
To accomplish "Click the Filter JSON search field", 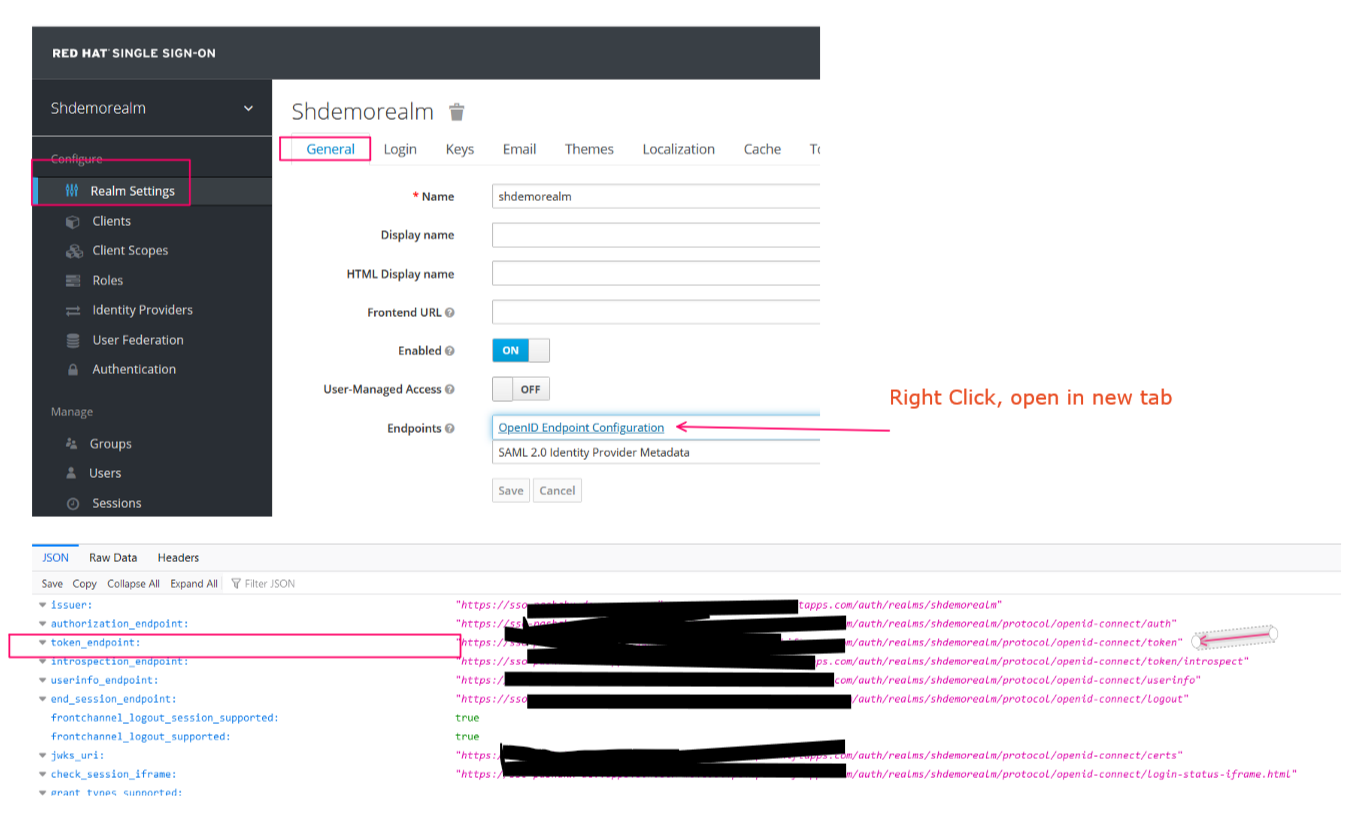I will [x=270, y=584].
